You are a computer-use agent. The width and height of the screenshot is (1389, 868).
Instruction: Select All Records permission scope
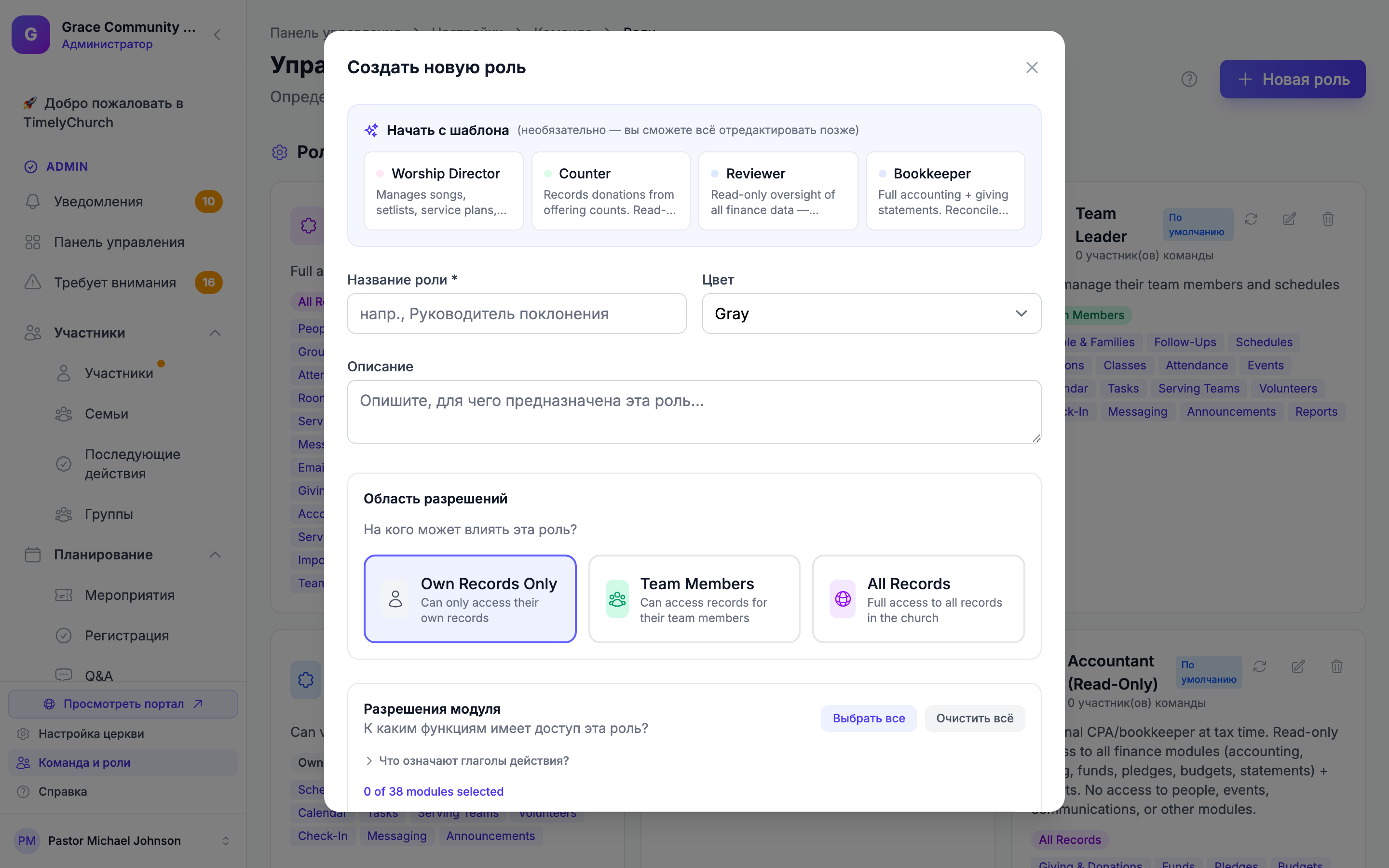point(918,599)
